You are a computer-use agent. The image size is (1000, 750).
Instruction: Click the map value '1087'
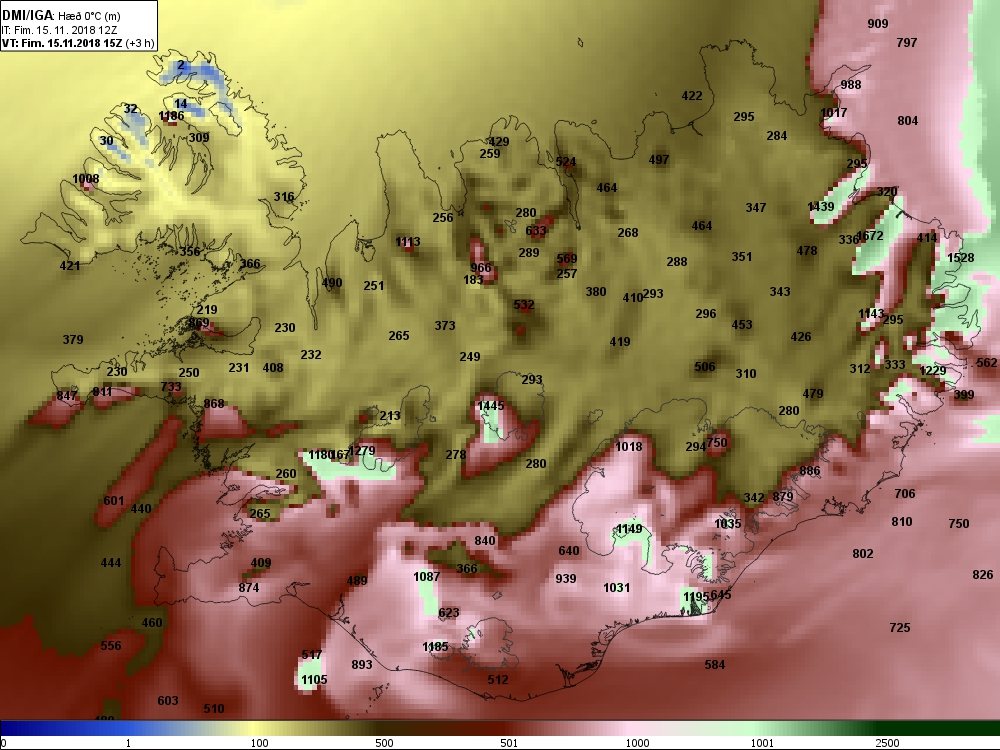coord(426,577)
